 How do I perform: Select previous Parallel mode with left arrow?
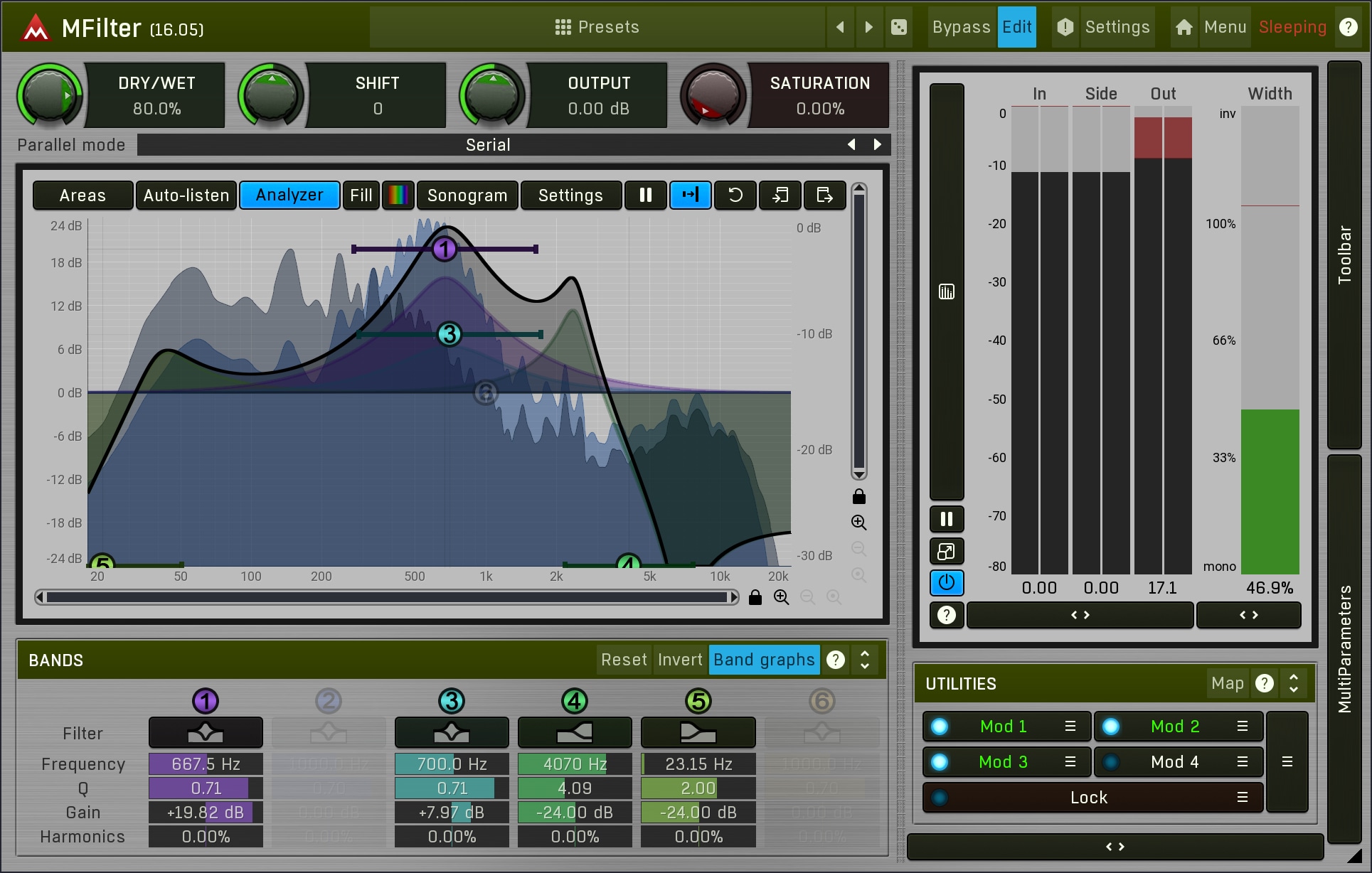click(851, 144)
